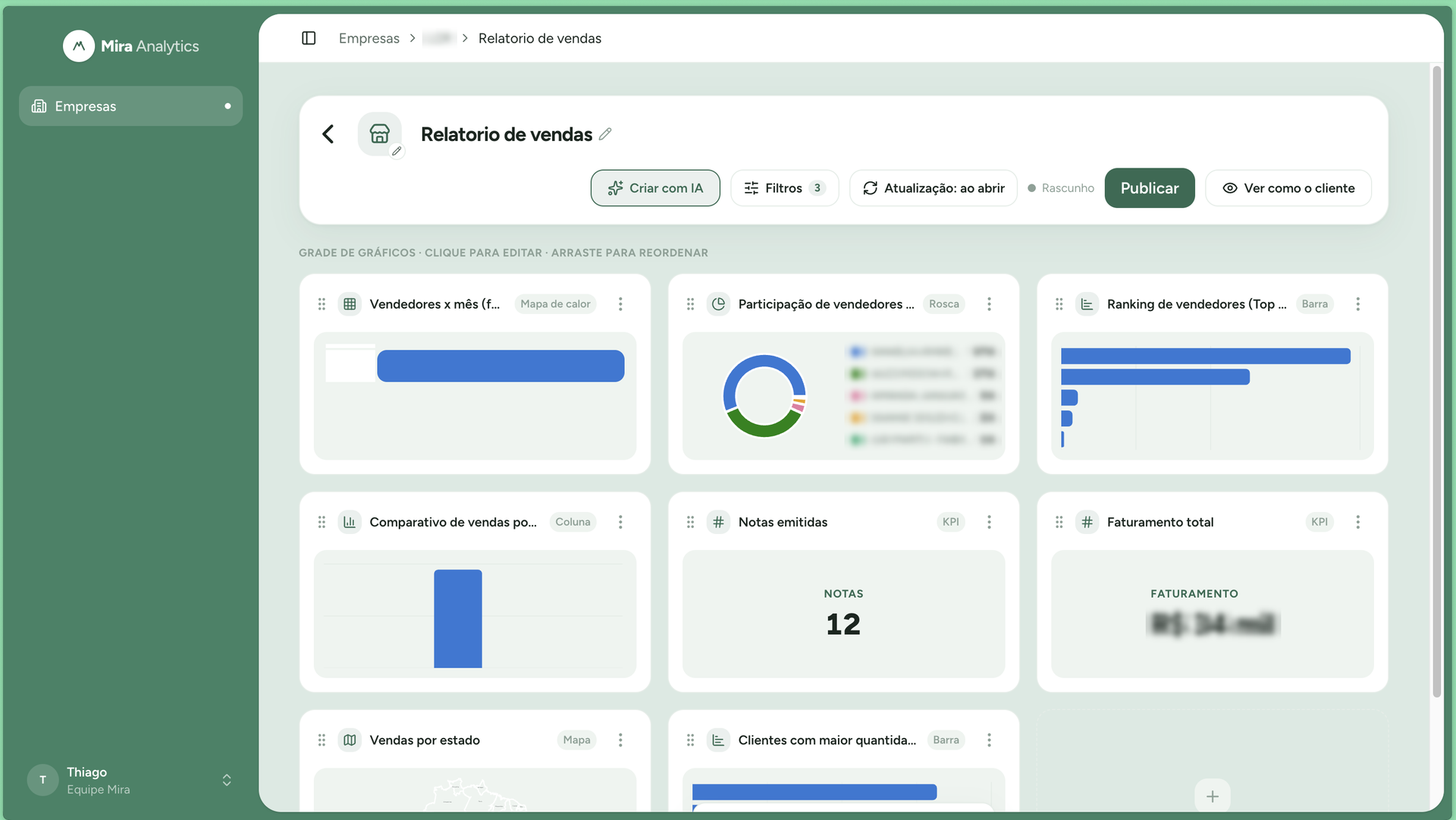Click the Mapa tag on Vendas por estado
This screenshot has height=820, width=1456.
tap(576, 740)
